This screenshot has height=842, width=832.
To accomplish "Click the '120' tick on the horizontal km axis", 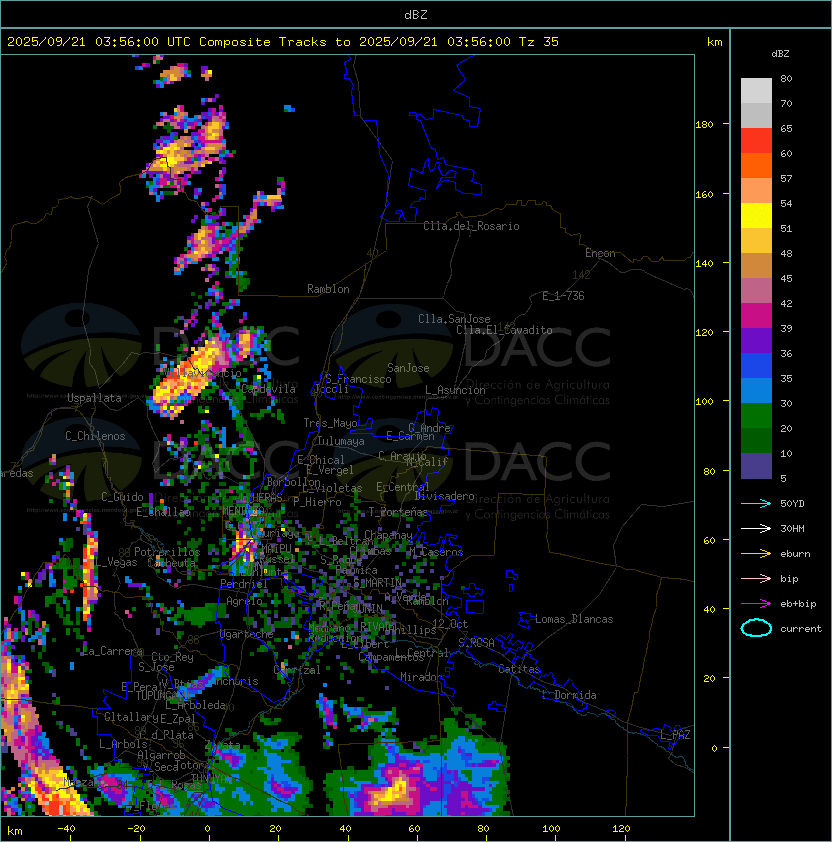I will [621, 828].
